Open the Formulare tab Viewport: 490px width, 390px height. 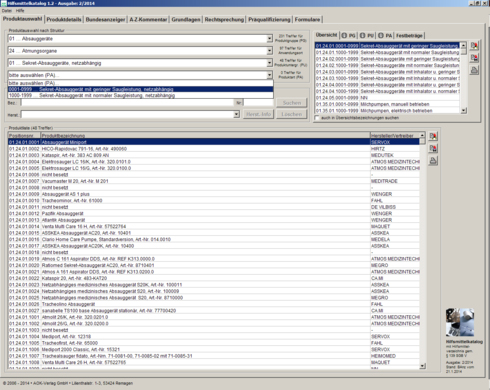(307, 20)
